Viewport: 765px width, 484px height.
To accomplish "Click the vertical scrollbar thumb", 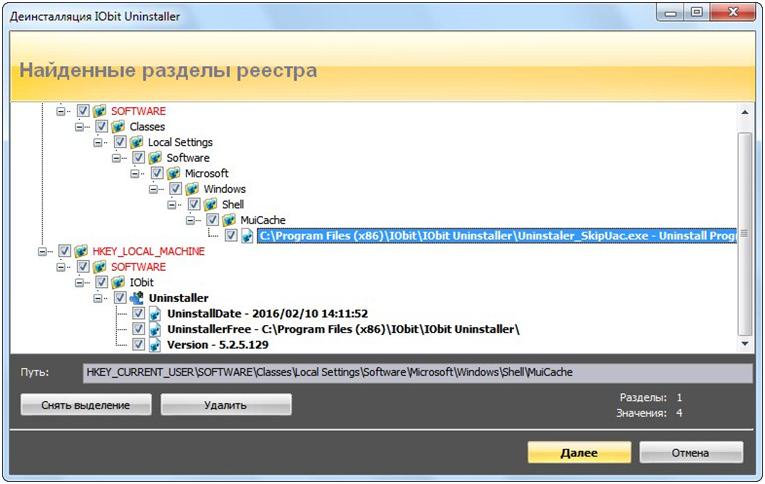I will coord(745,234).
